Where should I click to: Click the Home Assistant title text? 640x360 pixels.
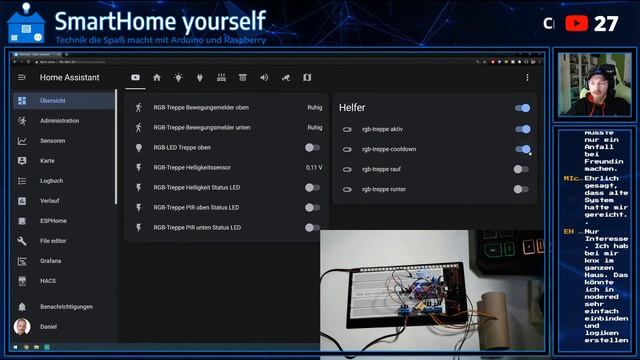(x=69, y=78)
